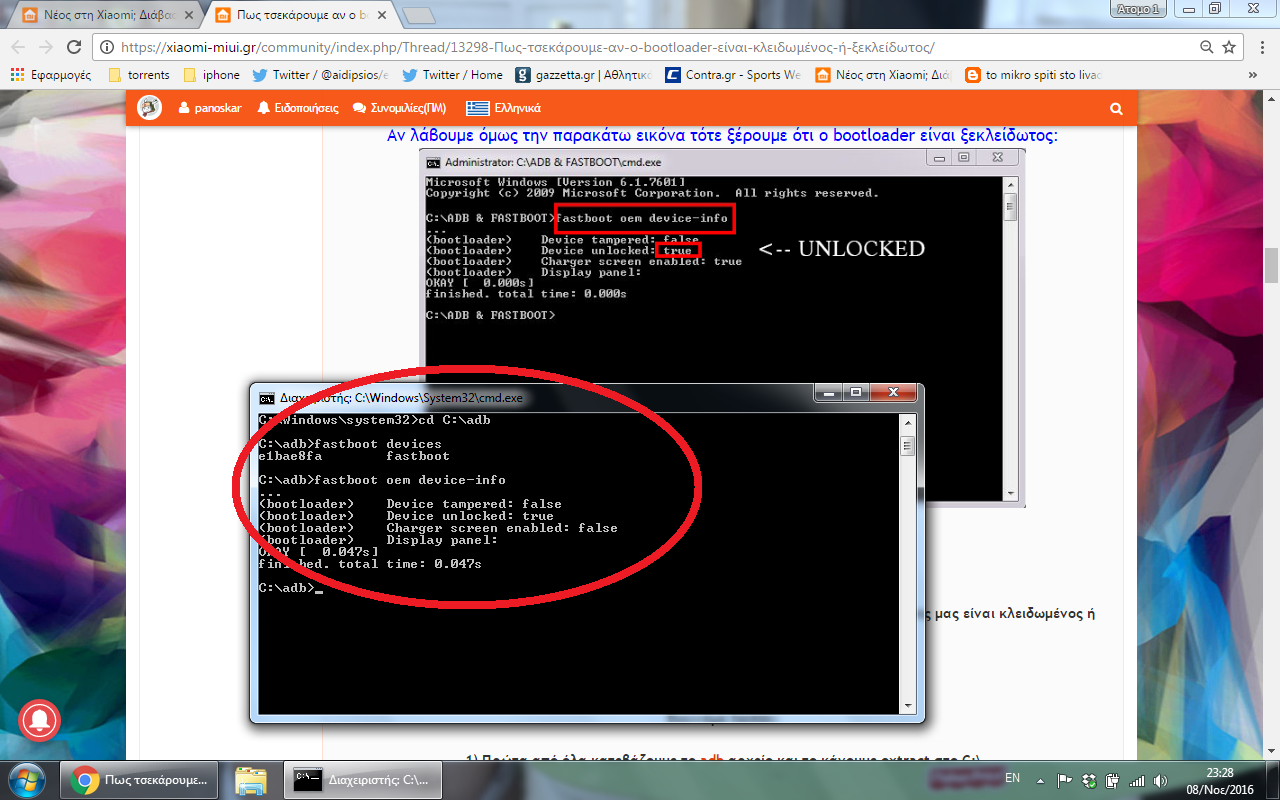Click the Dropbox tray icon
Screen dimensions: 1280x800
[1088, 779]
